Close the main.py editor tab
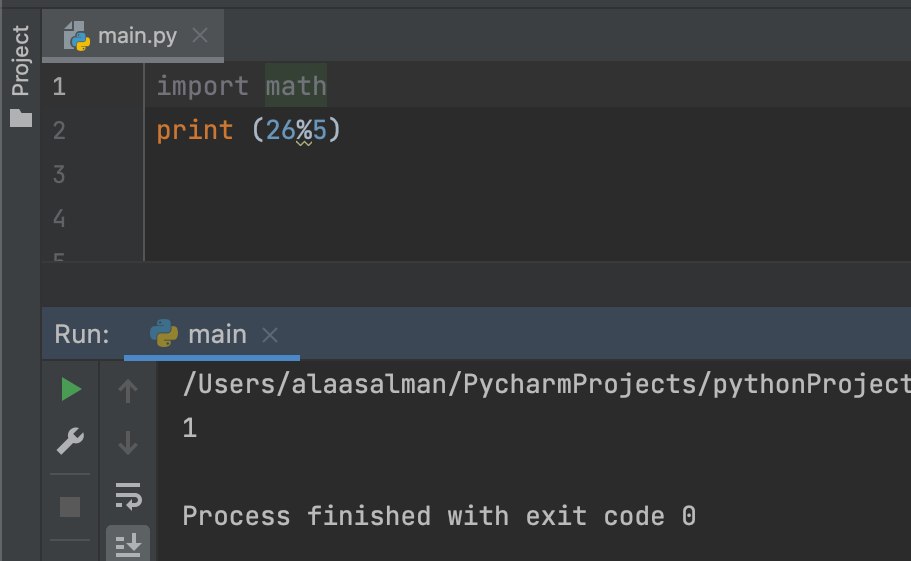911x561 pixels. pyautogui.click(x=200, y=36)
